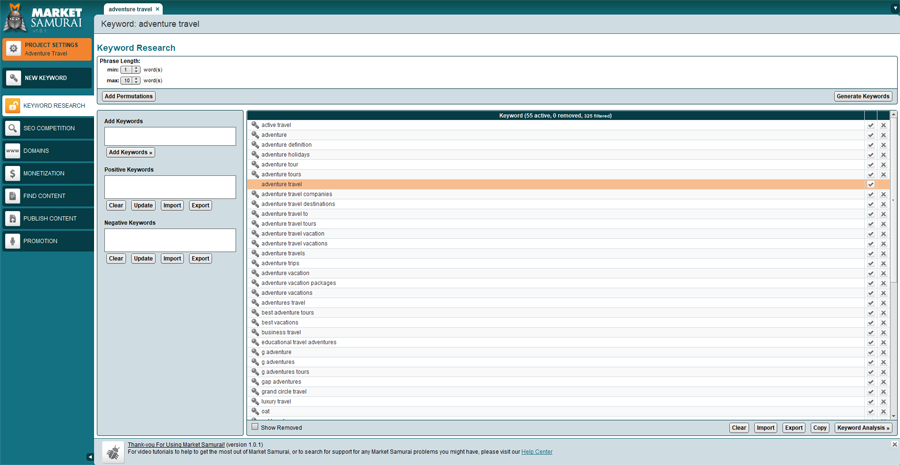This screenshot has width=900, height=465.
Task: Toggle checkmark for adventure travel row
Action: [871, 184]
